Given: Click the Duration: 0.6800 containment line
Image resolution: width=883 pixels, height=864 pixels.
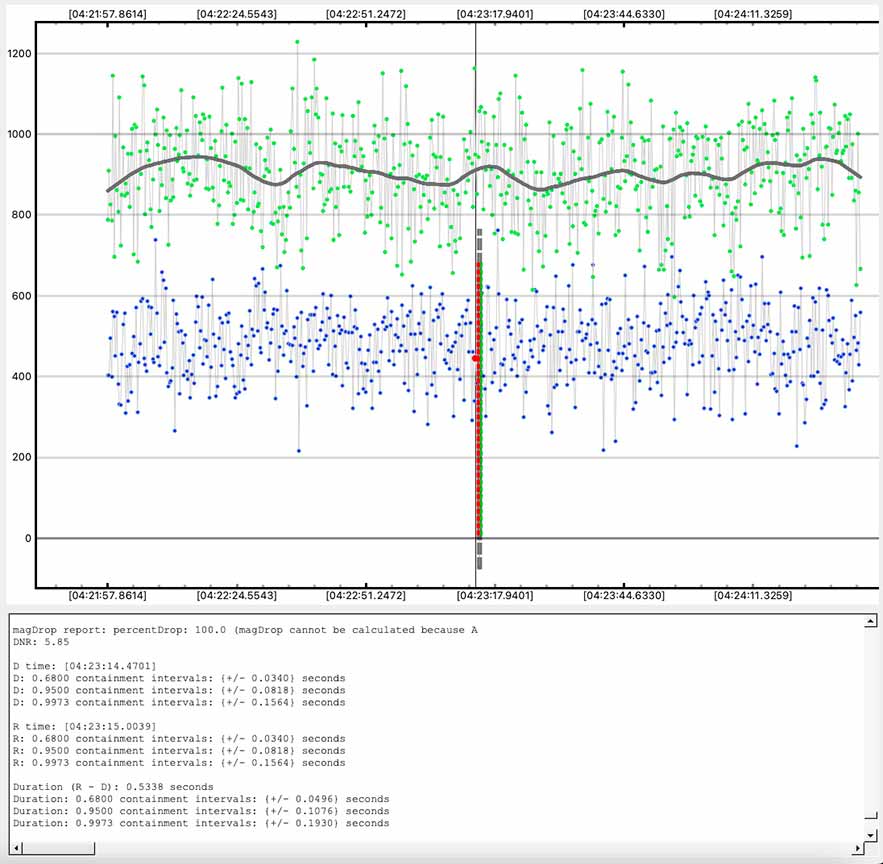Looking at the screenshot, I should click(x=201, y=799).
